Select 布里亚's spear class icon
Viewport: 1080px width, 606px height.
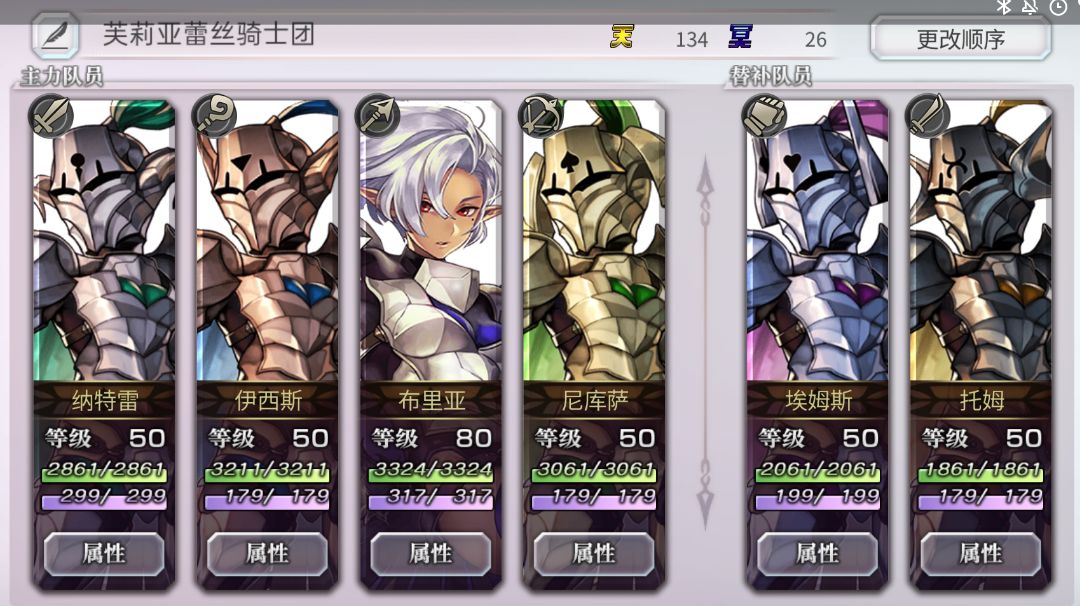point(377,115)
